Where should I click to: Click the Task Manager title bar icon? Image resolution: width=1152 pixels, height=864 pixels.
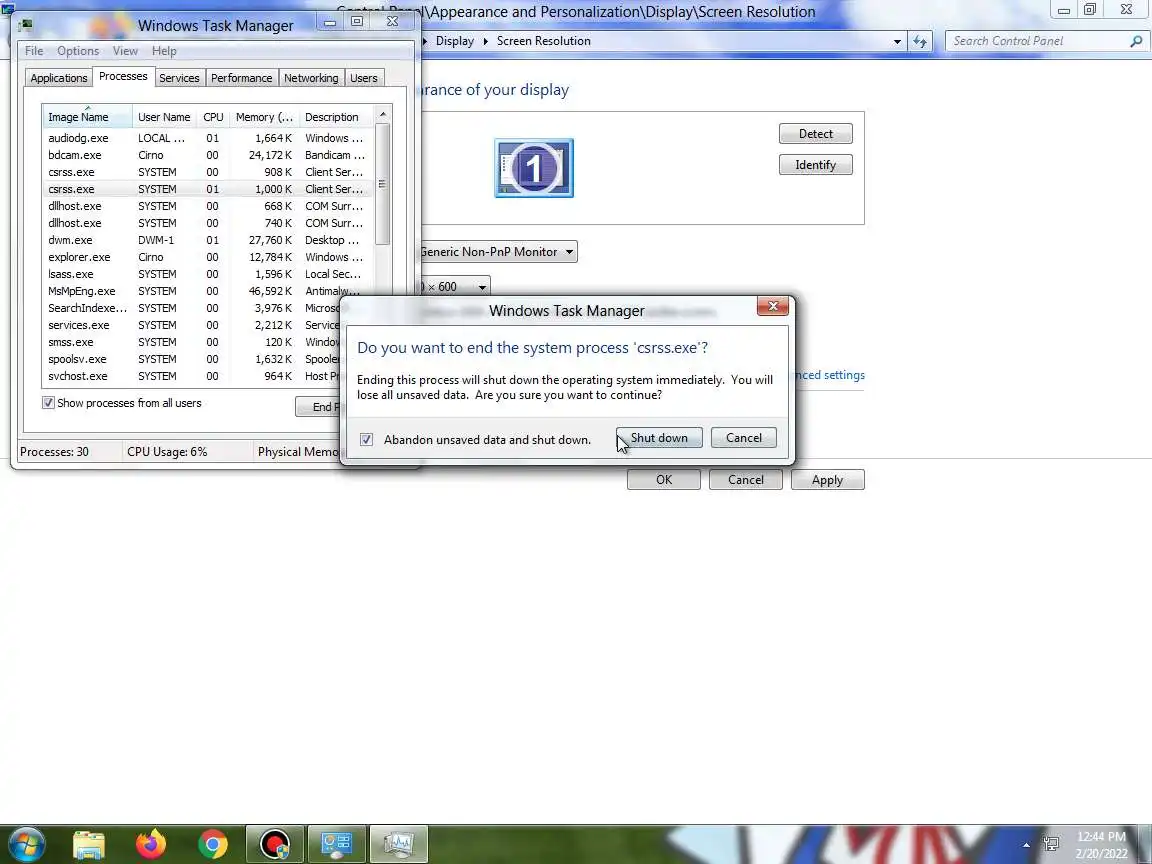[26, 24]
